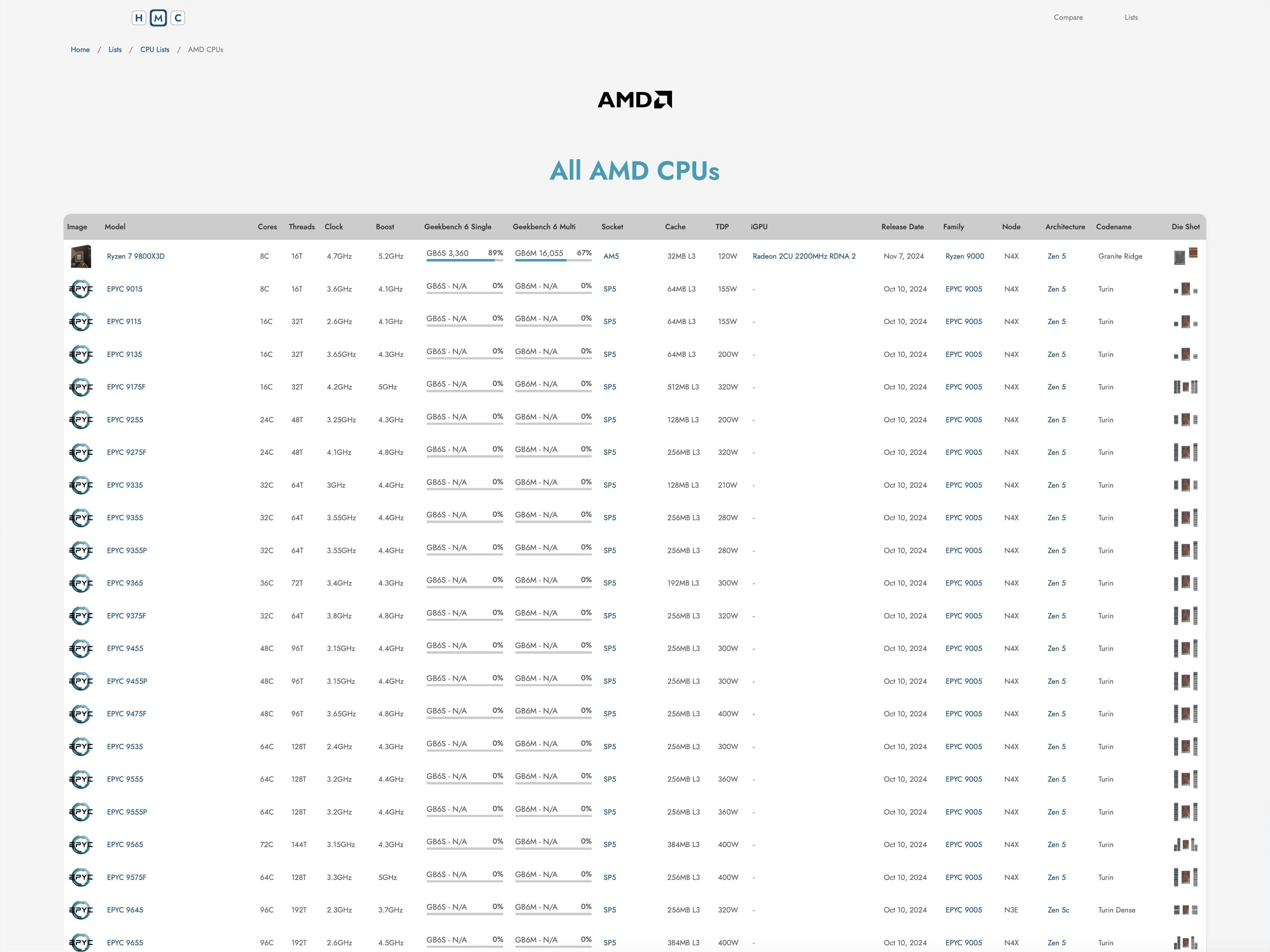Screen dimensions: 1270x952
Task: View the EPYC 9335 die shot
Action: click(x=1185, y=485)
